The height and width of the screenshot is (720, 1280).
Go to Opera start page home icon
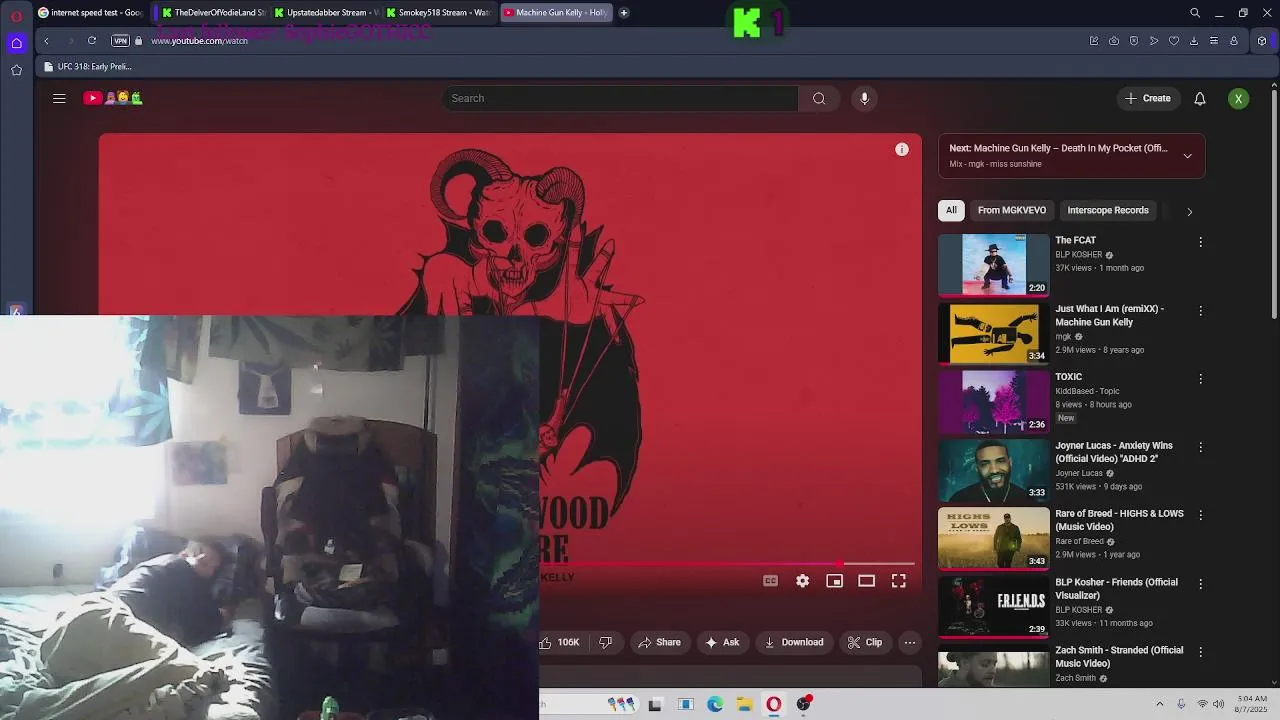point(16,43)
